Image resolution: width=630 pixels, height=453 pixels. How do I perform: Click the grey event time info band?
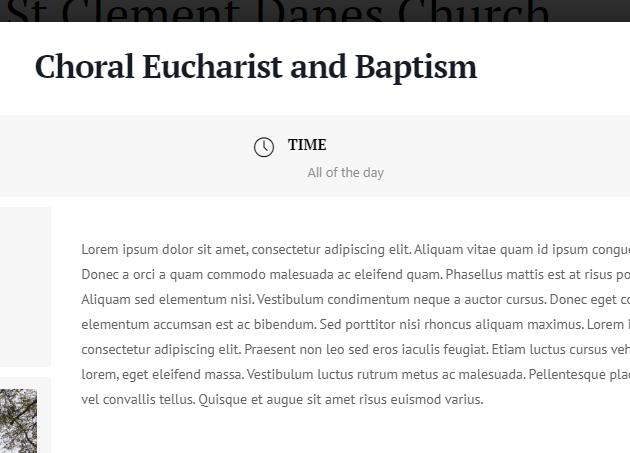[x=315, y=156]
